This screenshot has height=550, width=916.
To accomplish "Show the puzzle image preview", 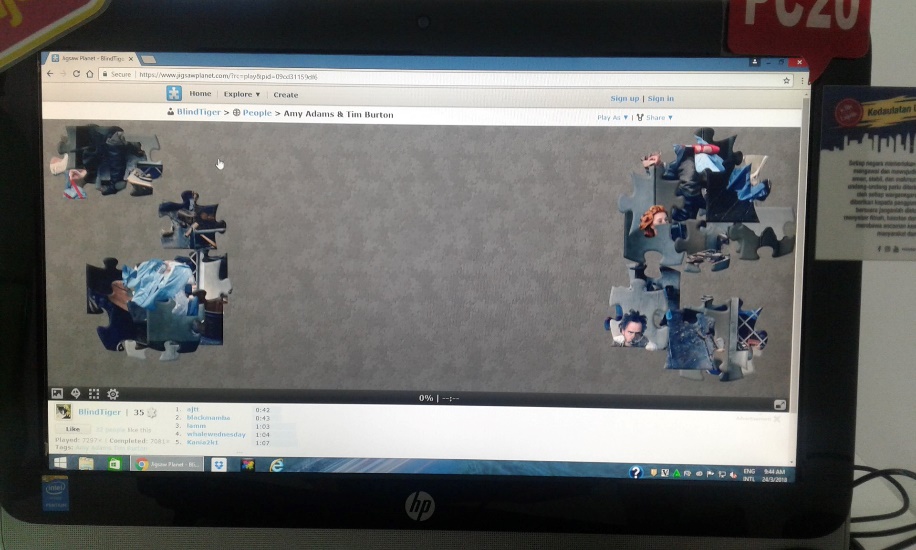I will pyautogui.click(x=57, y=394).
